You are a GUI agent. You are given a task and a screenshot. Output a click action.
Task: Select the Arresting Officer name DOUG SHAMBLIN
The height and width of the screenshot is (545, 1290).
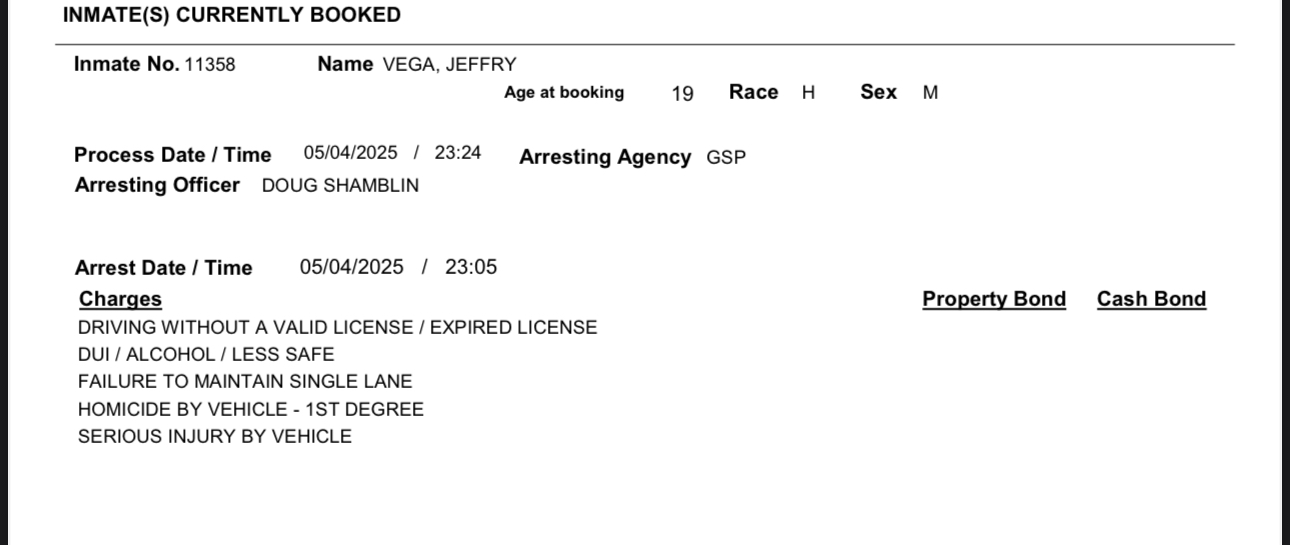(x=340, y=186)
